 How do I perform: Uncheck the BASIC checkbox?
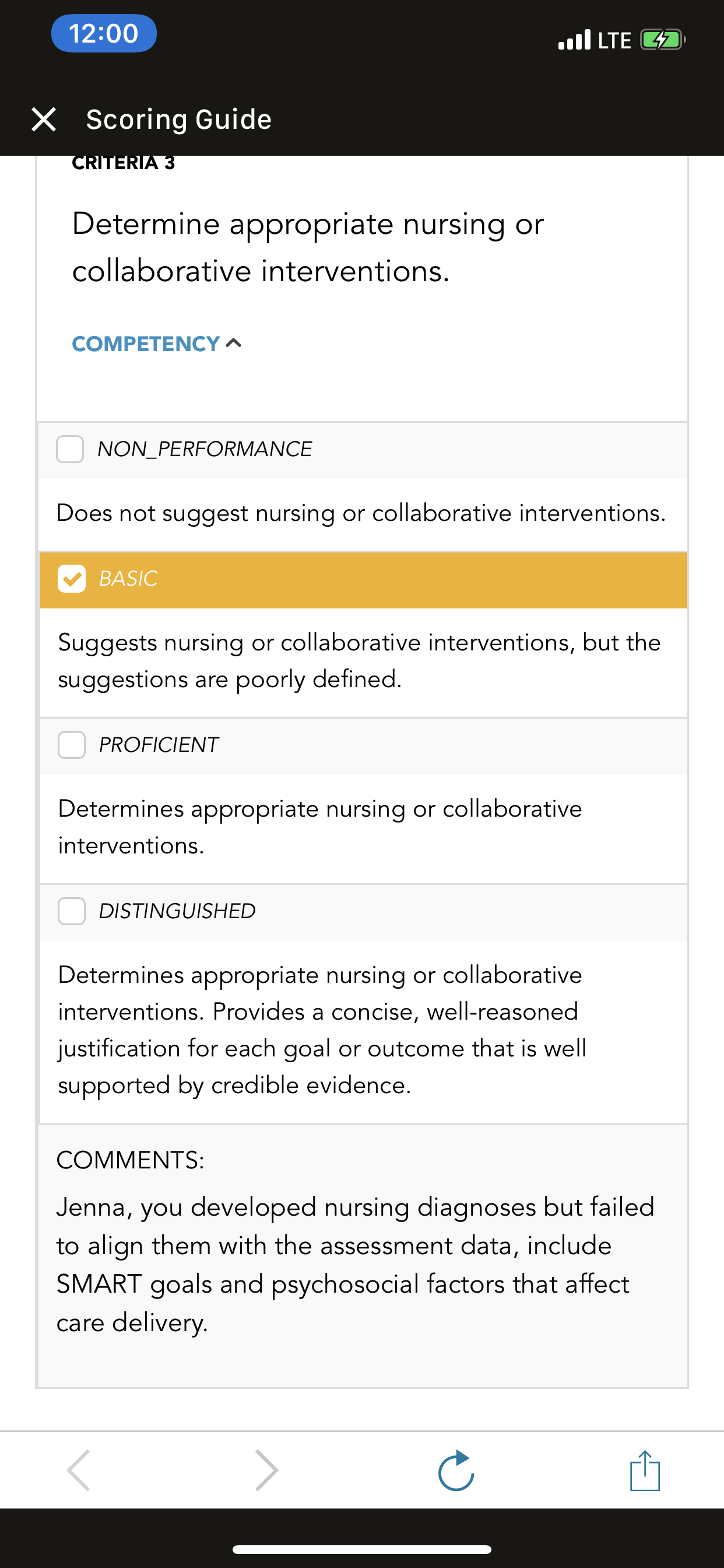(x=72, y=578)
